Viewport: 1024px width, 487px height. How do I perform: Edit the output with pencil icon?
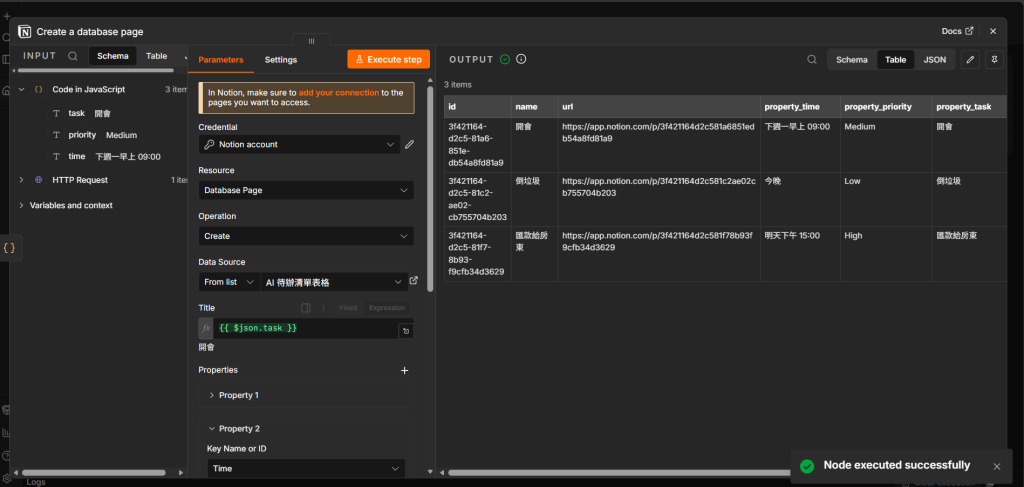coord(970,59)
